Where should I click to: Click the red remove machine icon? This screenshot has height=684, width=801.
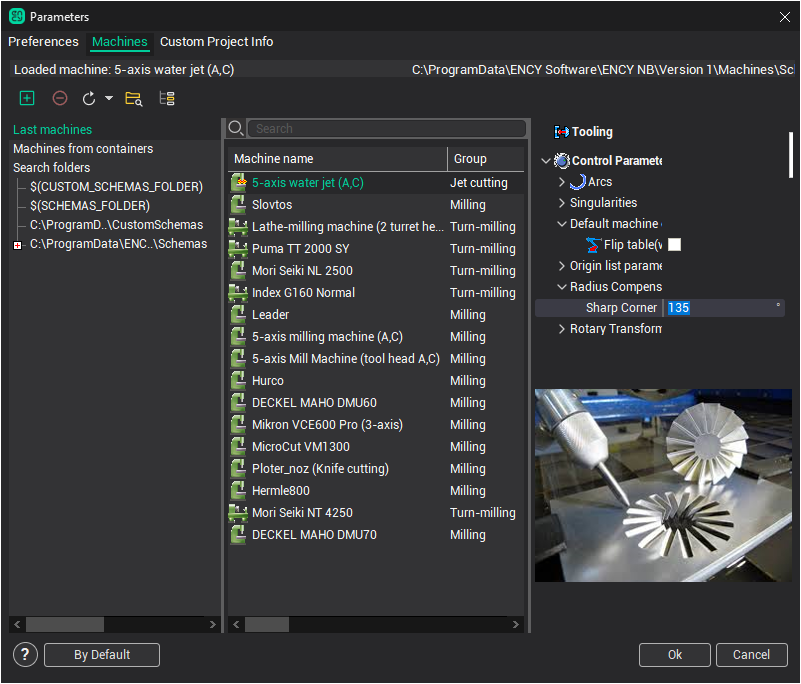(60, 98)
